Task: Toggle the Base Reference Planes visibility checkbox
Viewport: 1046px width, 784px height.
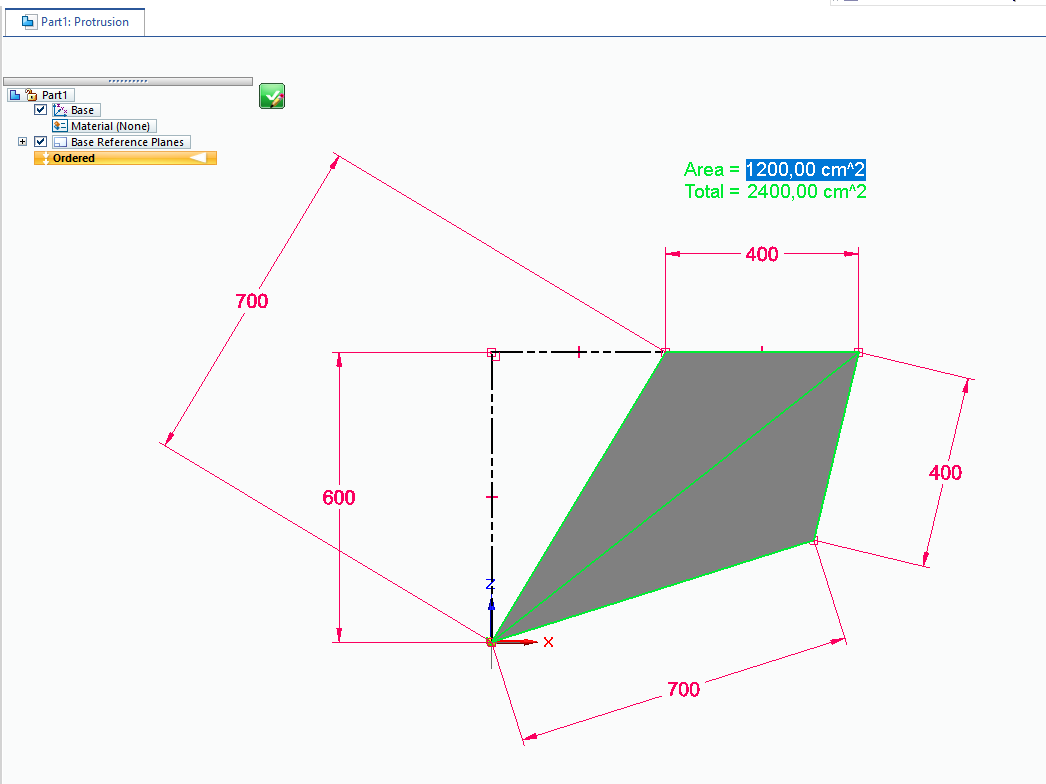Action: pyautogui.click(x=41, y=142)
